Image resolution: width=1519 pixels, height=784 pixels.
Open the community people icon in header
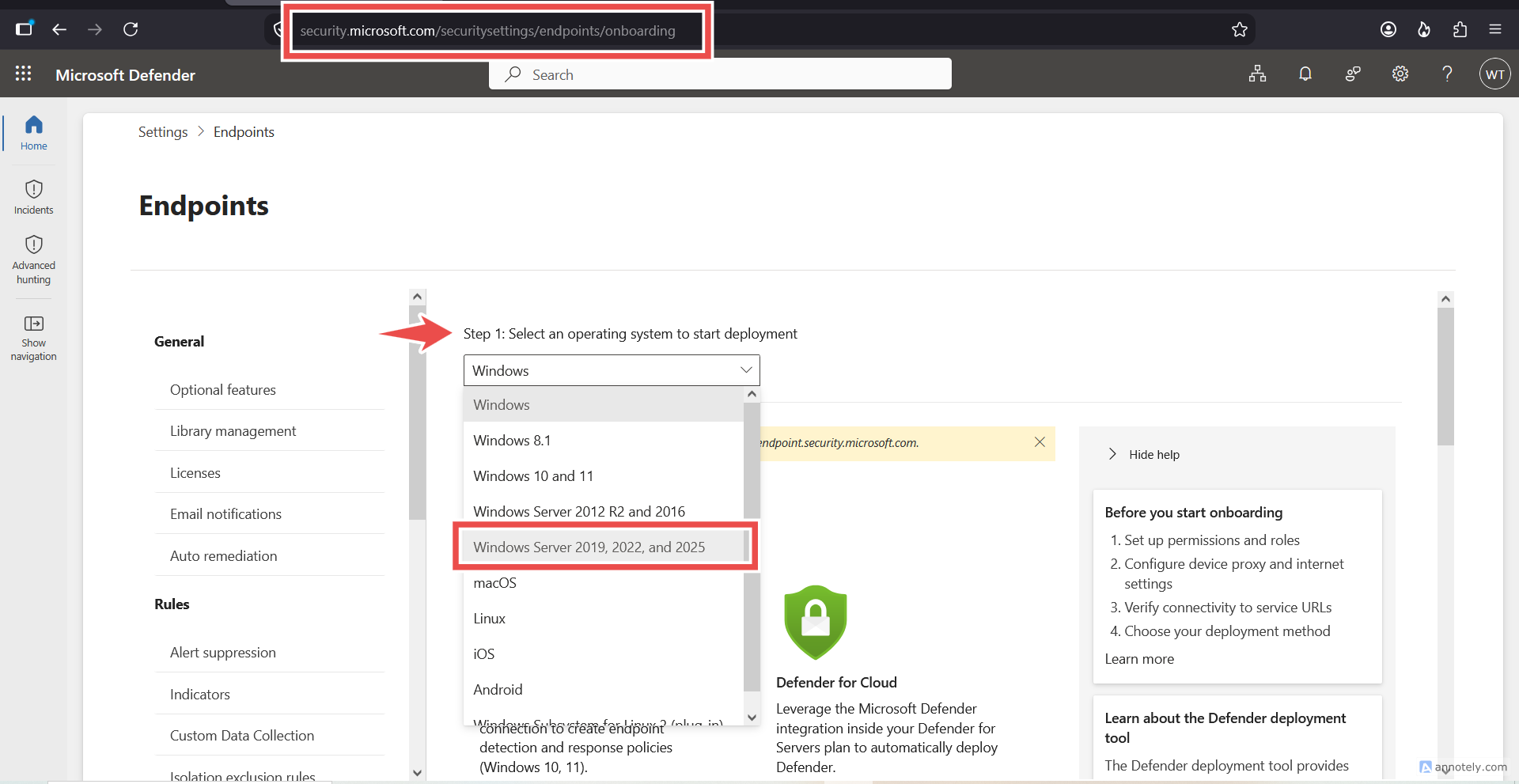[1353, 74]
